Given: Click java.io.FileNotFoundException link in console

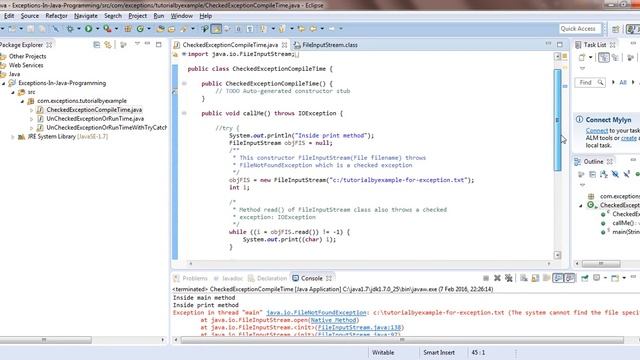Looking at the screenshot, I should pos(316,313).
